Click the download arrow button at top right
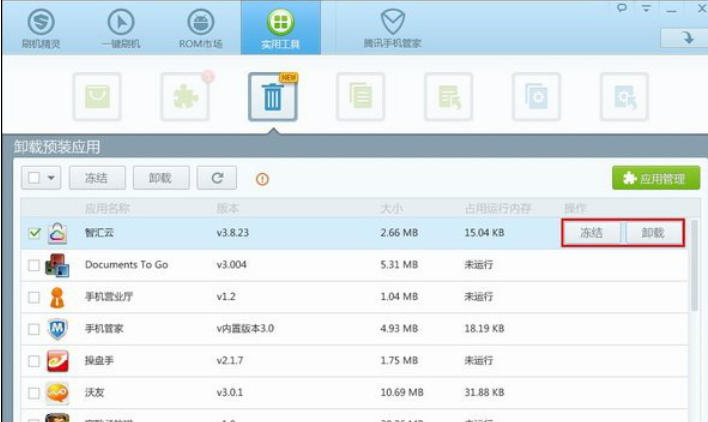Screen dimensions: 708x422 tap(686, 38)
